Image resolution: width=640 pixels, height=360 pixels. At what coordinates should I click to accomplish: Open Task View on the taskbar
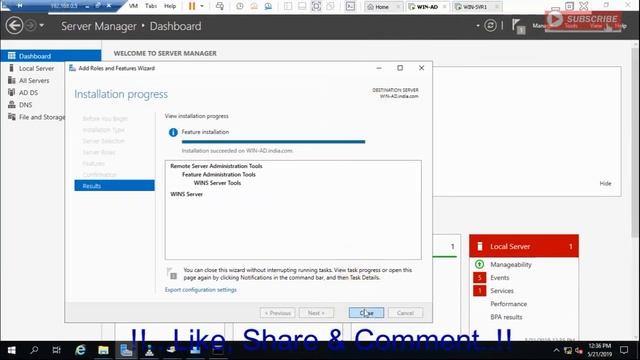[57, 350]
